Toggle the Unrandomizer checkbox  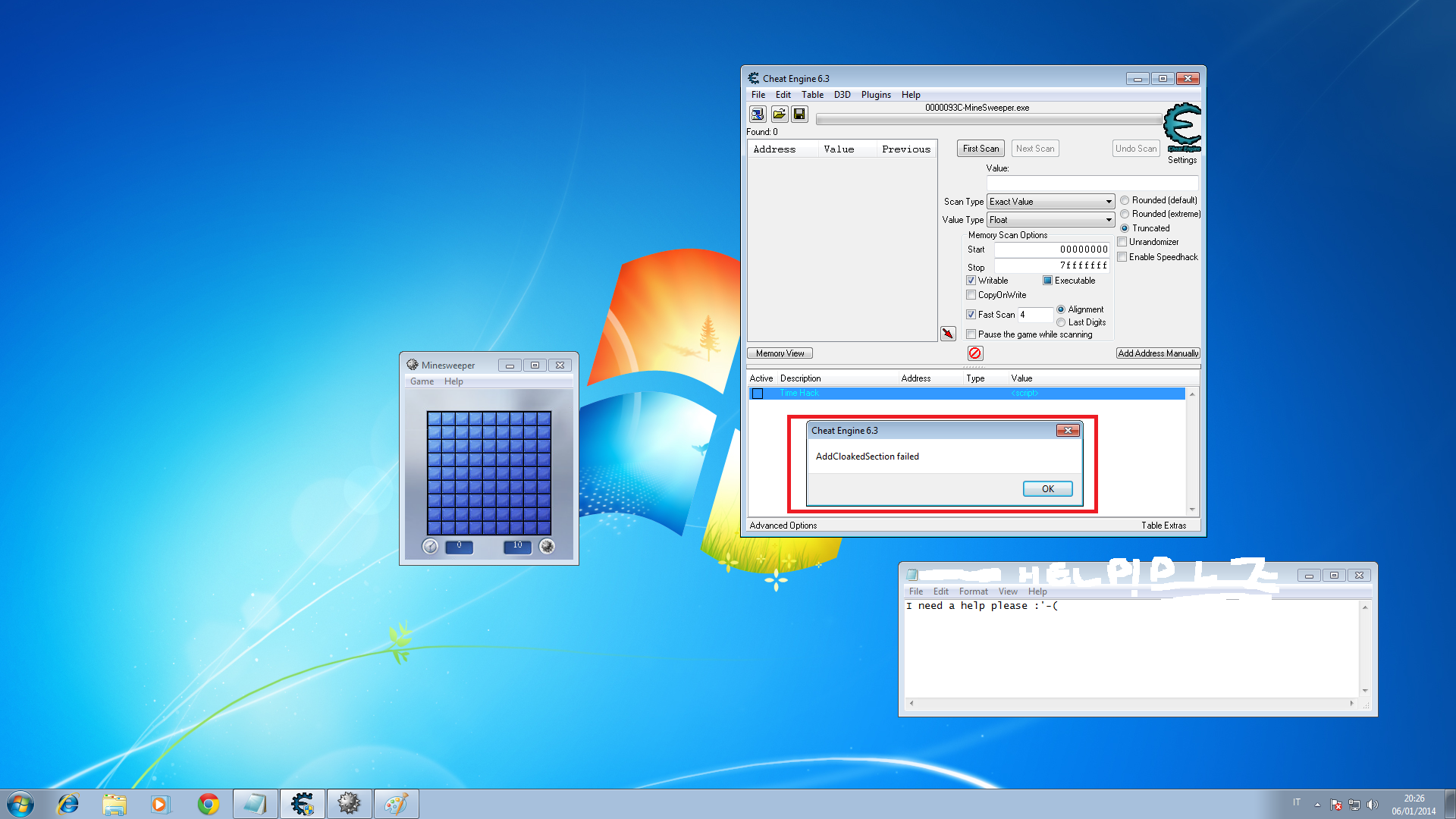pyautogui.click(x=1122, y=242)
